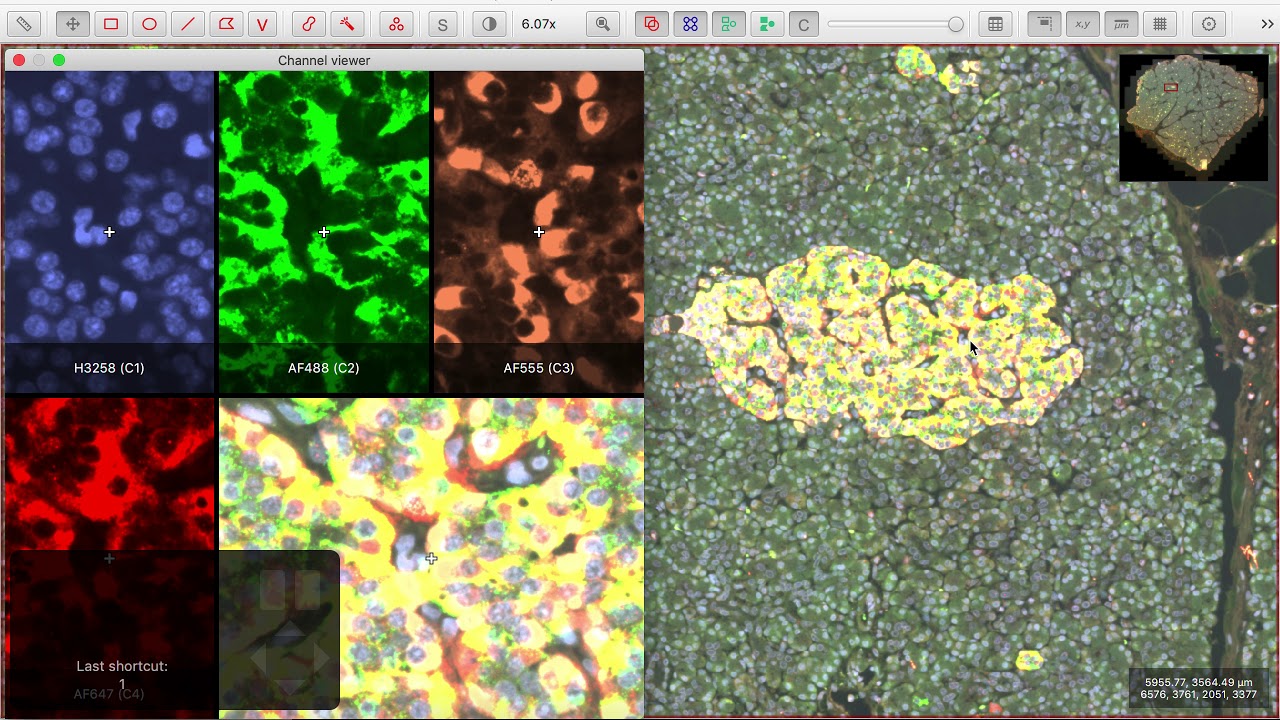
Task: Select AF647 (C4) red channel panel
Action: click(109, 557)
